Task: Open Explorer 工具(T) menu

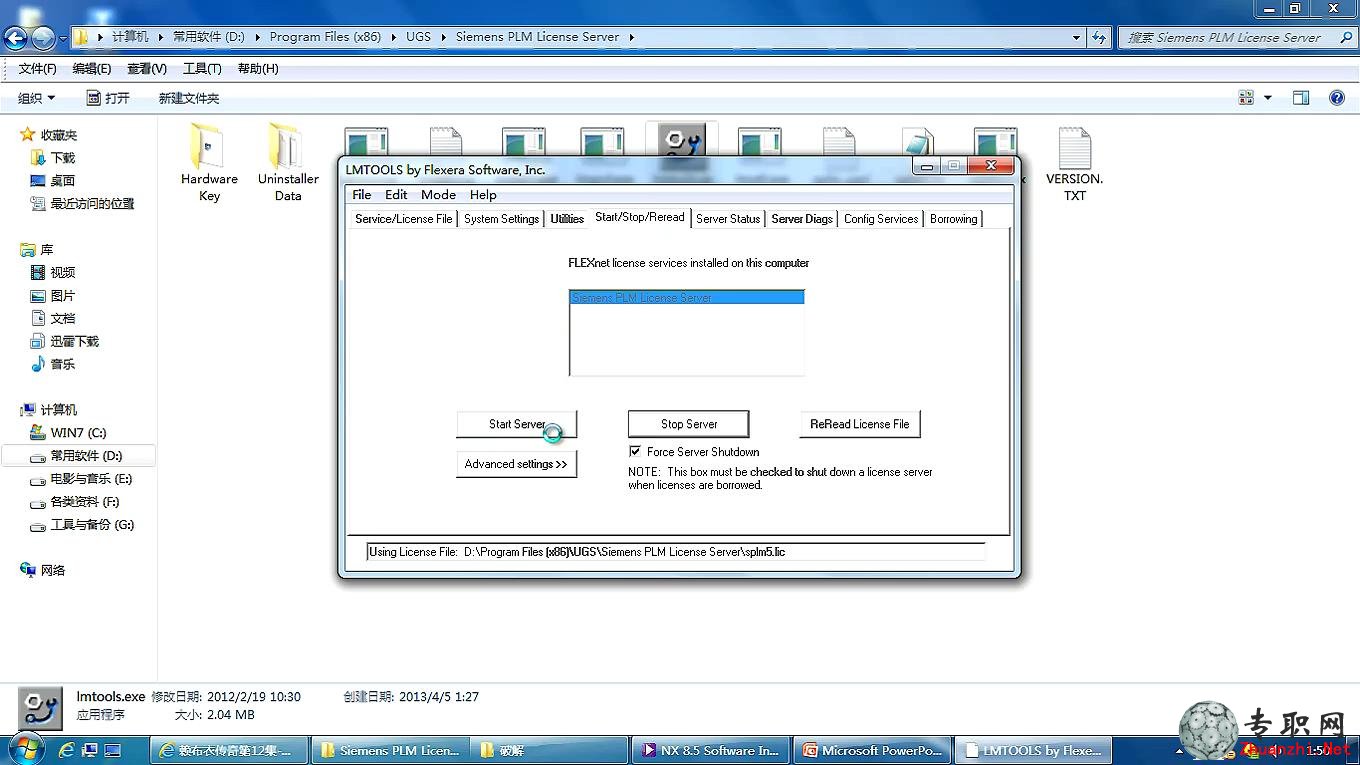Action: coord(202,69)
